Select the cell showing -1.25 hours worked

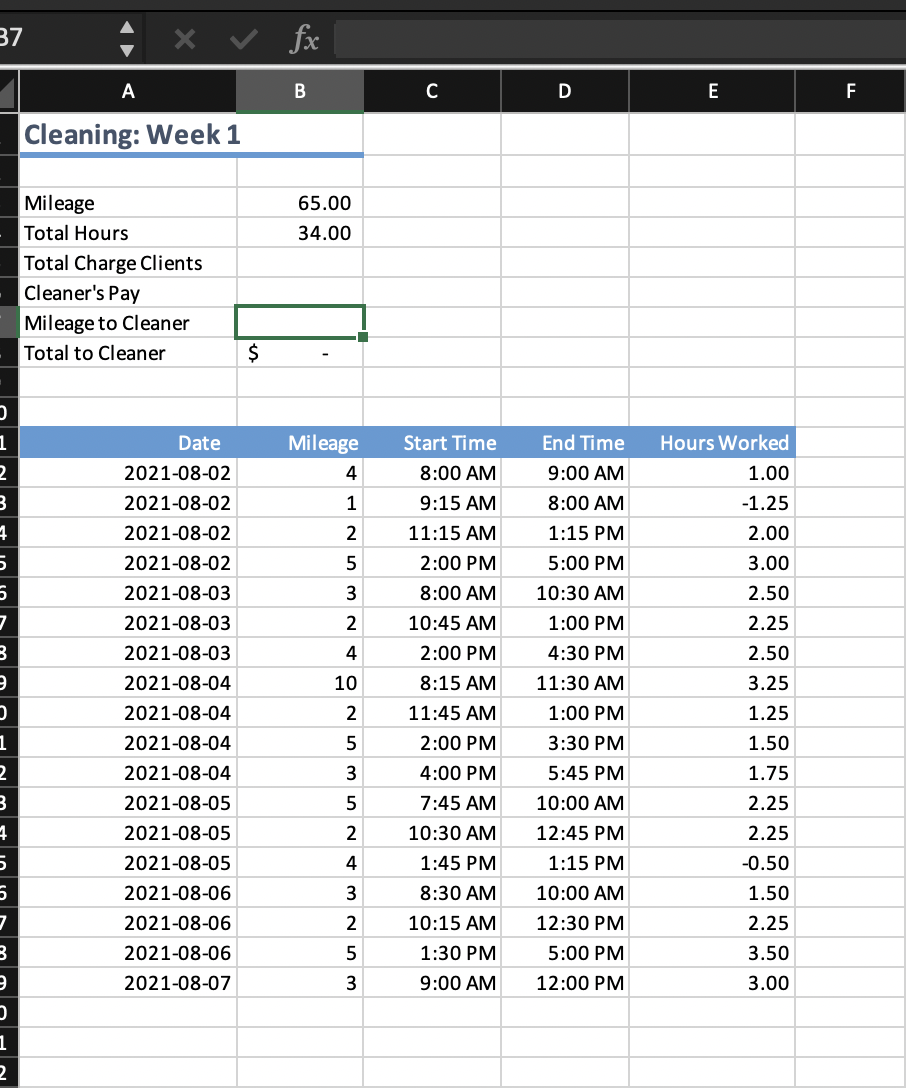[x=712, y=502]
